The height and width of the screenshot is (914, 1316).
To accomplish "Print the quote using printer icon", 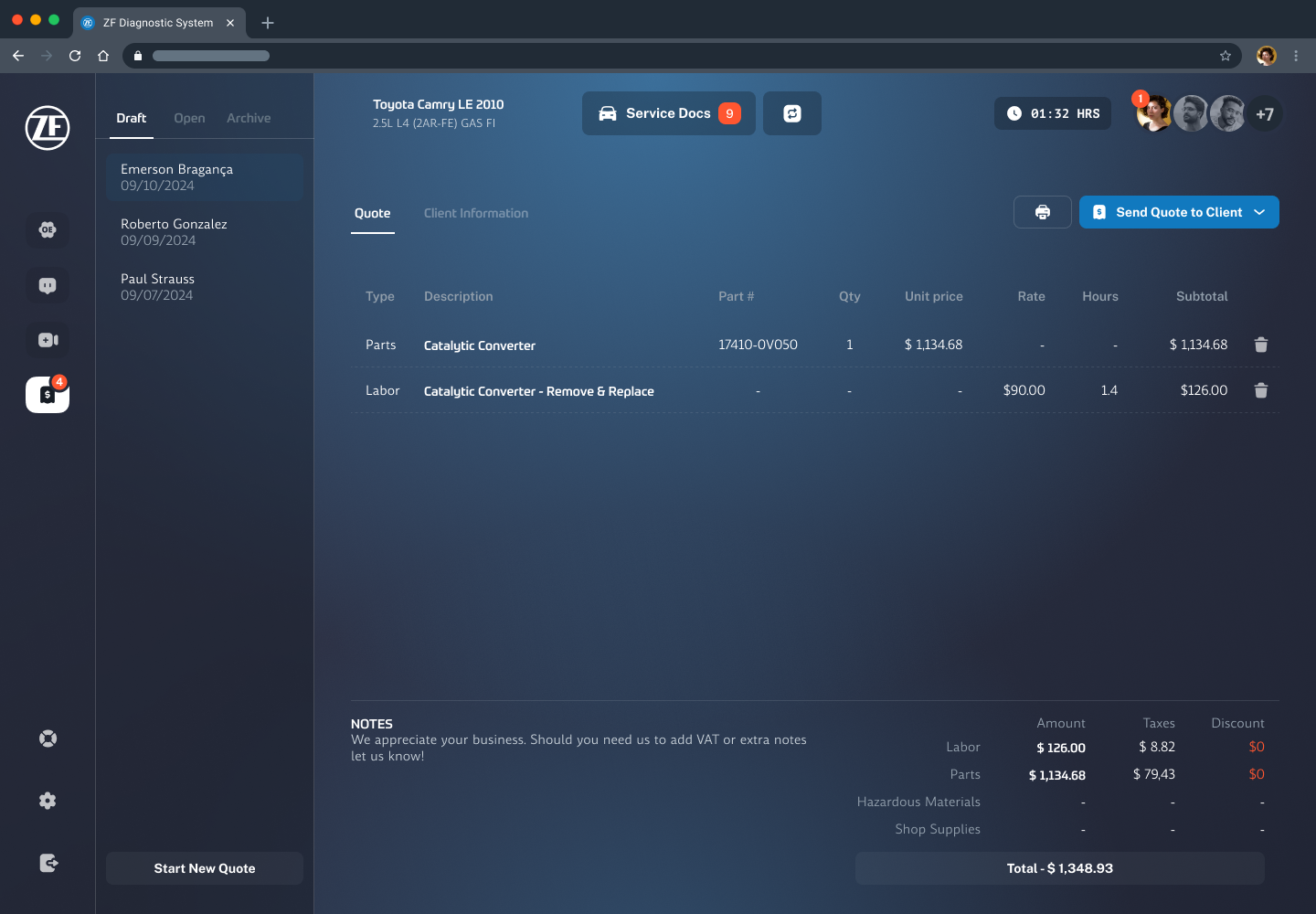I will click(x=1043, y=212).
